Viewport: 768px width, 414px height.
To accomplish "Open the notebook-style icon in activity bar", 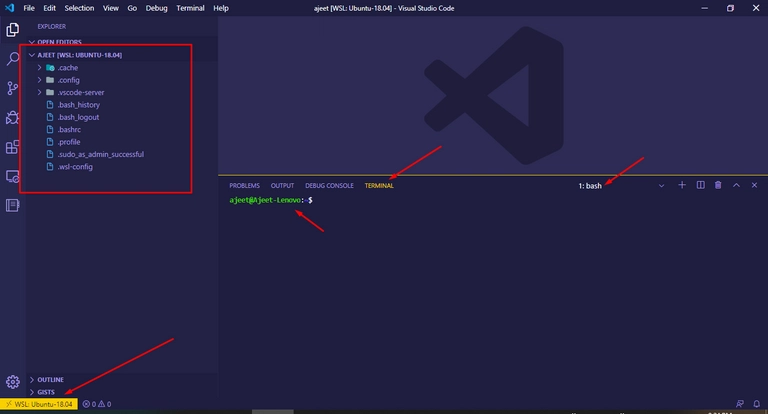I will click(x=12, y=205).
